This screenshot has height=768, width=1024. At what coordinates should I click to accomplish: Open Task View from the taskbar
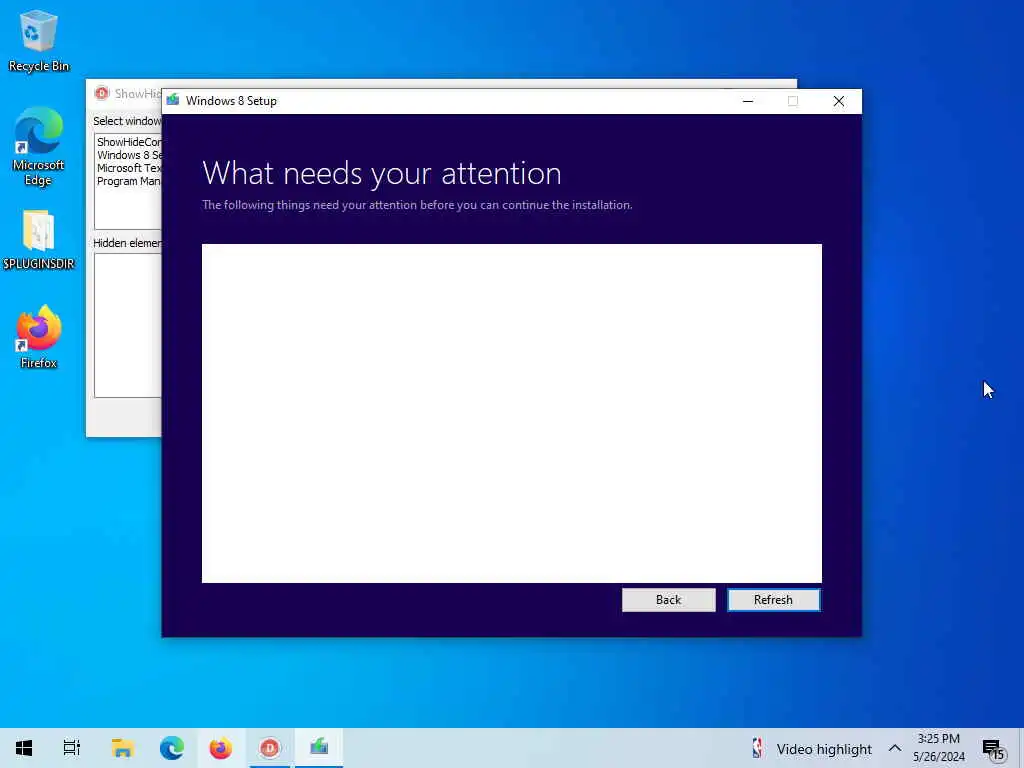coord(72,748)
